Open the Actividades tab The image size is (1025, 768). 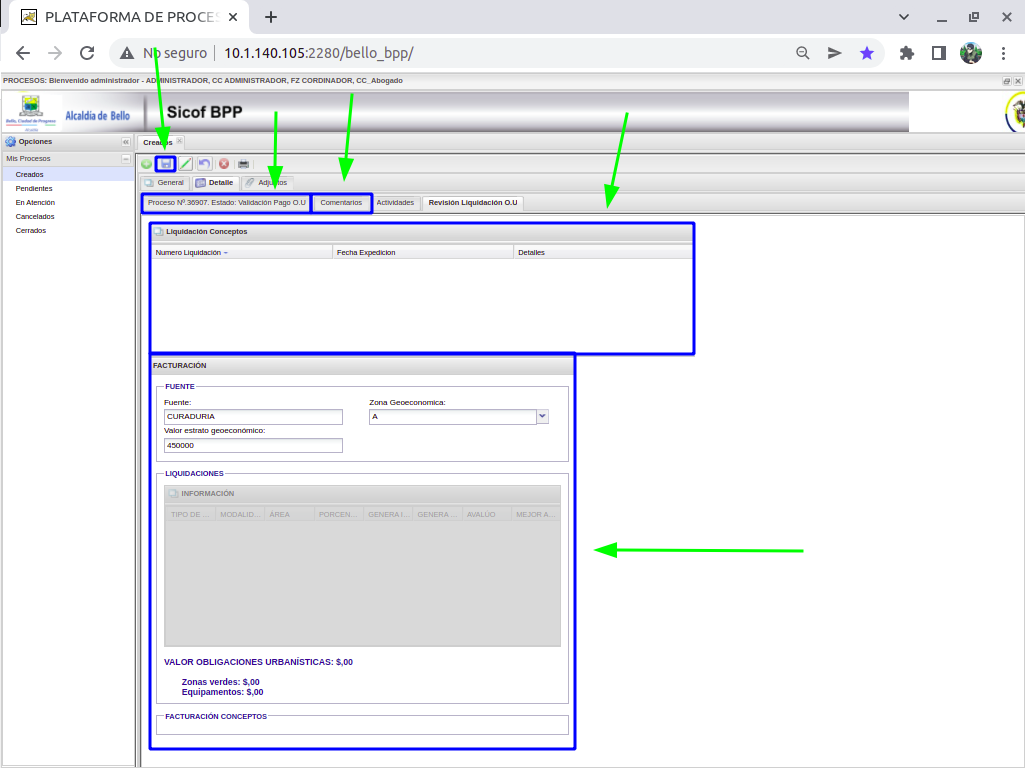click(395, 203)
